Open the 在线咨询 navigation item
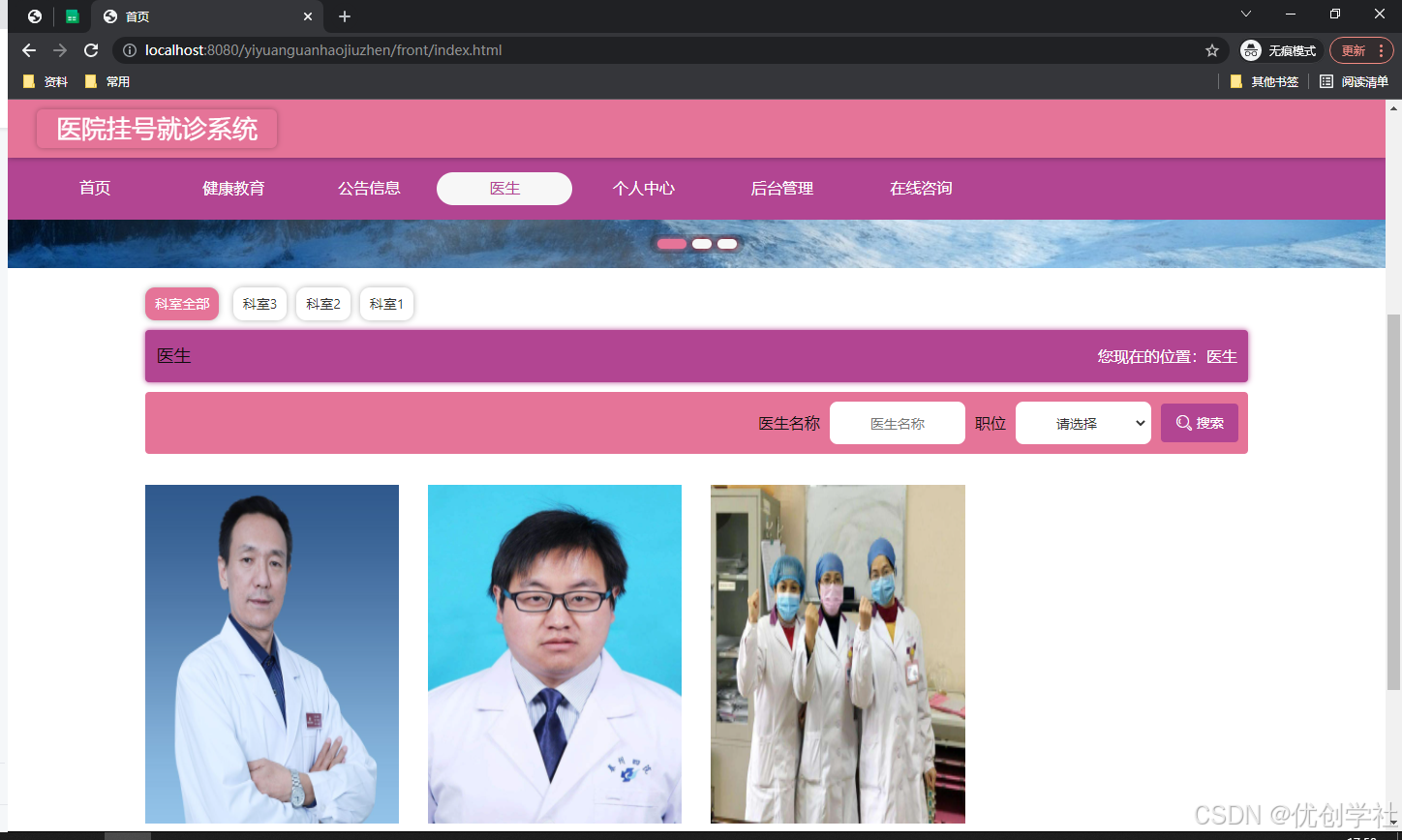This screenshot has width=1402, height=840. coord(921,189)
